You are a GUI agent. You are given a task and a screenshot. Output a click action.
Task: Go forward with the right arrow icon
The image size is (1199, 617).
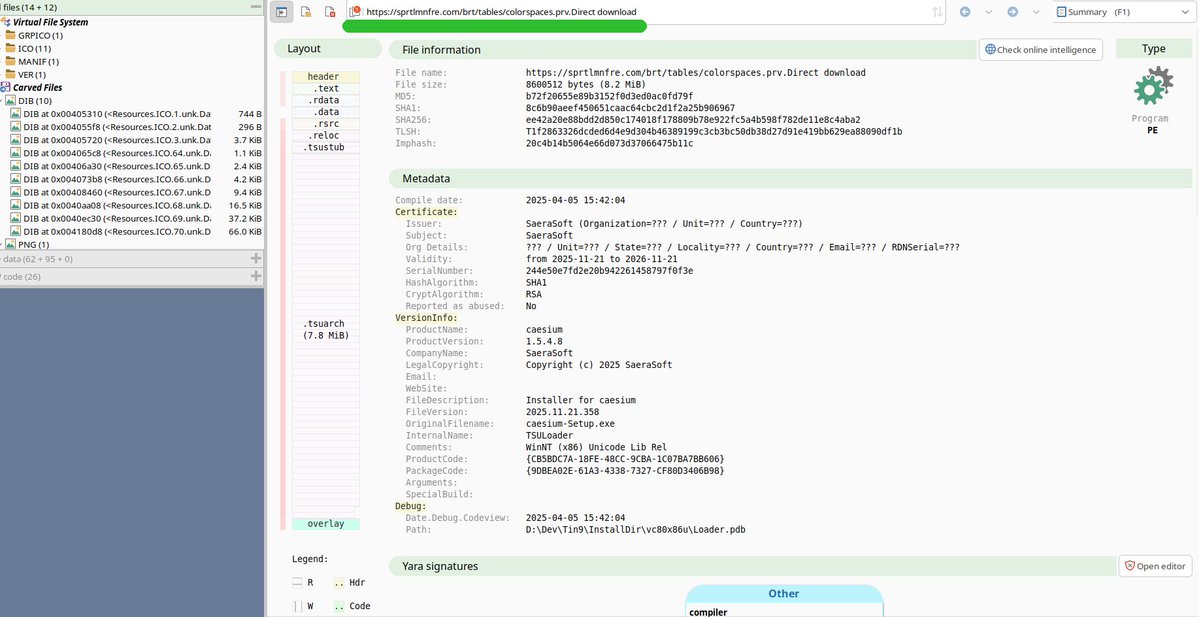1012,11
